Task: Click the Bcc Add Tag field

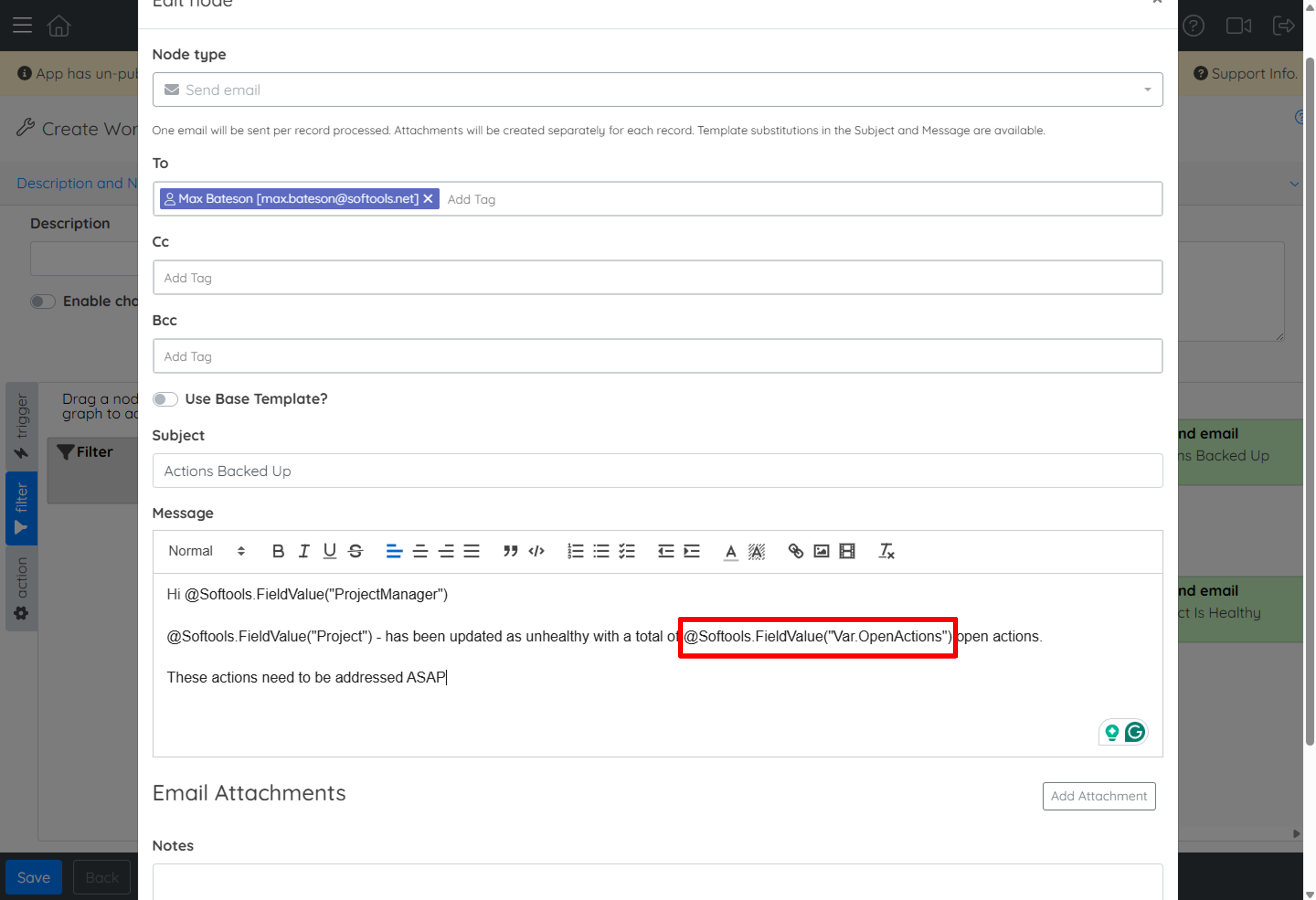Action: 657,356
